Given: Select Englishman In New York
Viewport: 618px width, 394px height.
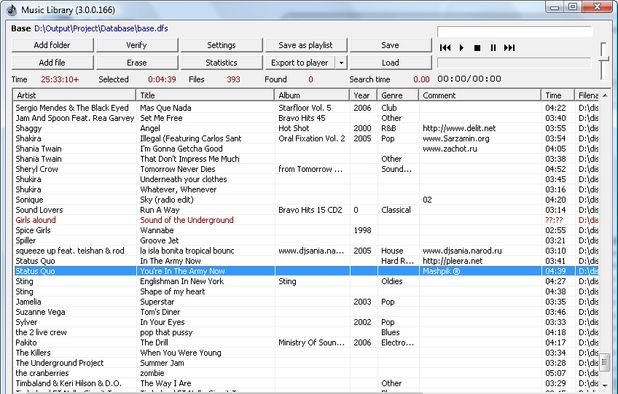Looking at the screenshot, I should 306,281.
